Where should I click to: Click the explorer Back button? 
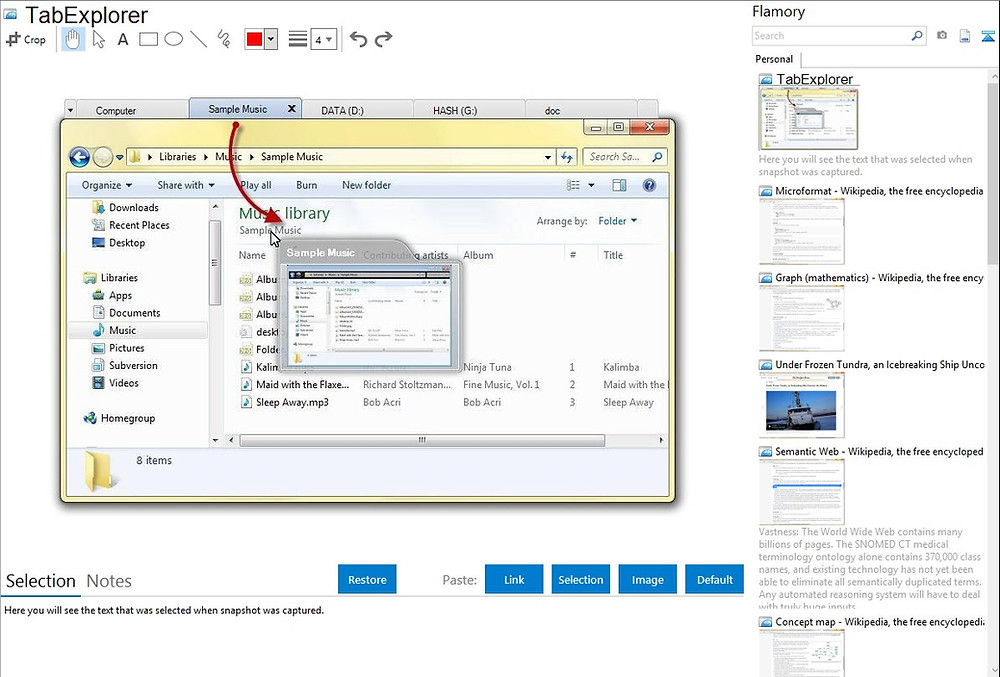pyautogui.click(x=80, y=157)
